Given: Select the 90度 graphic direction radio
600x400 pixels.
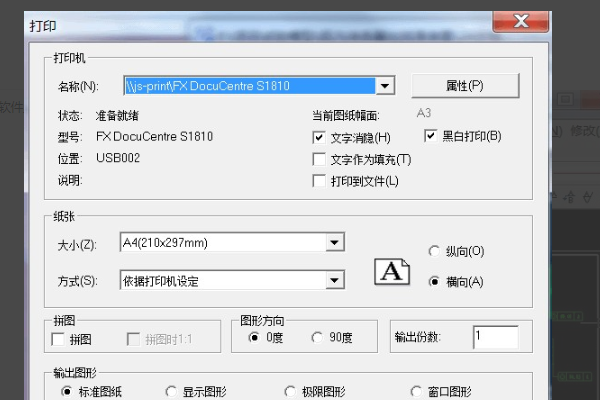Looking at the screenshot, I should tap(317, 337).
